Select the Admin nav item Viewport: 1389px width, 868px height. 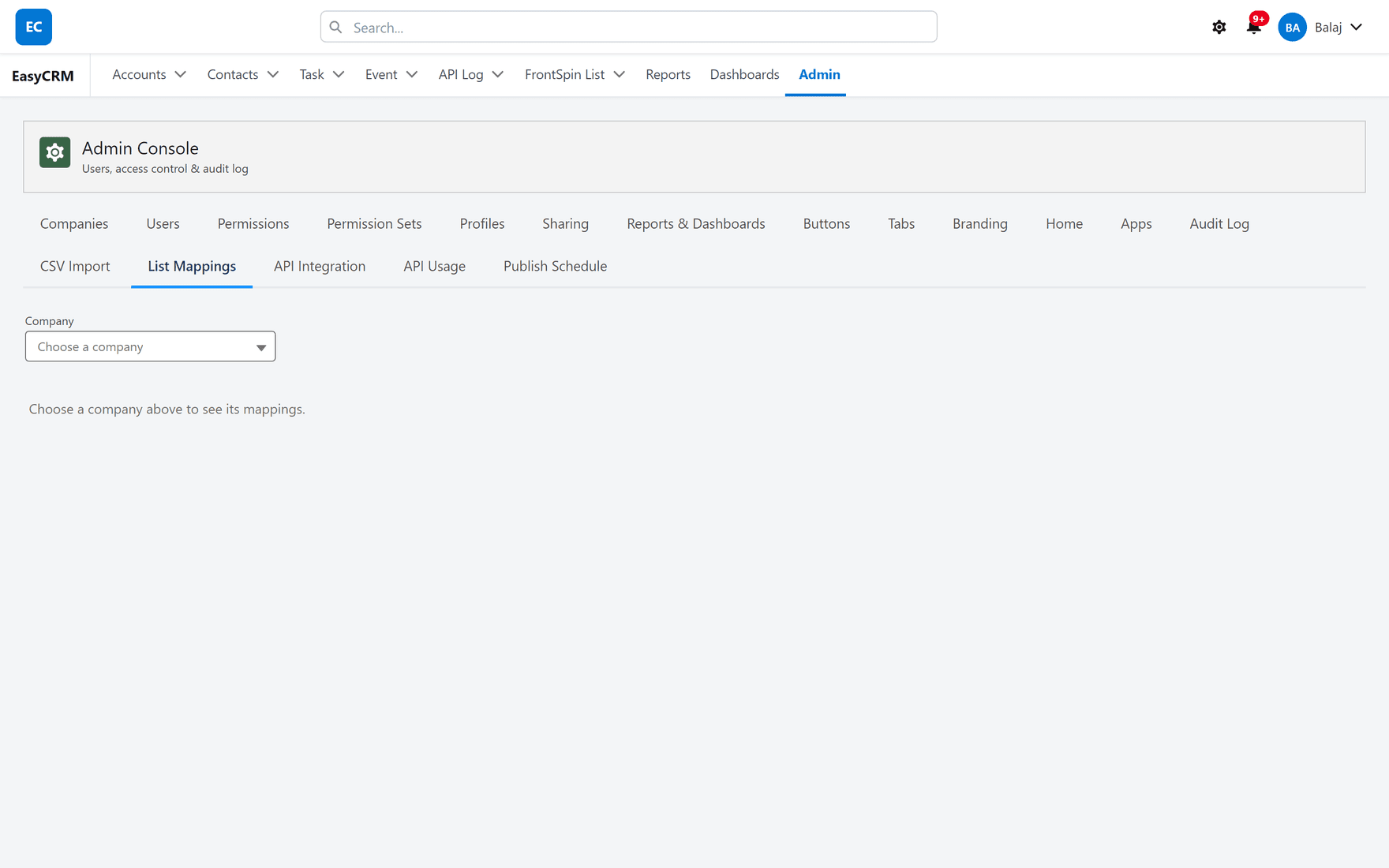tap(819, 74)
